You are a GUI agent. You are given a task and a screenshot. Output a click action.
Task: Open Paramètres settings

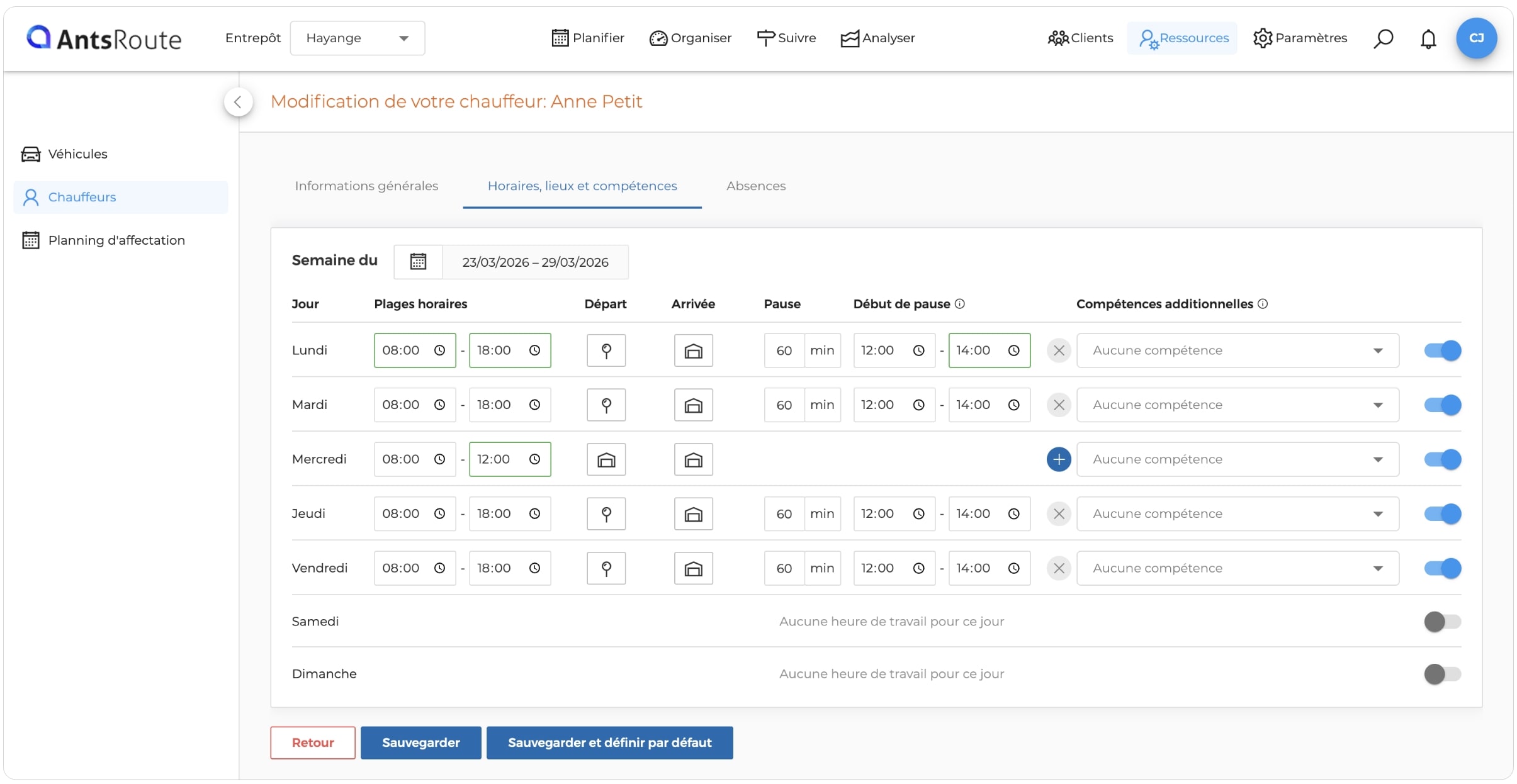(1300, 38)
